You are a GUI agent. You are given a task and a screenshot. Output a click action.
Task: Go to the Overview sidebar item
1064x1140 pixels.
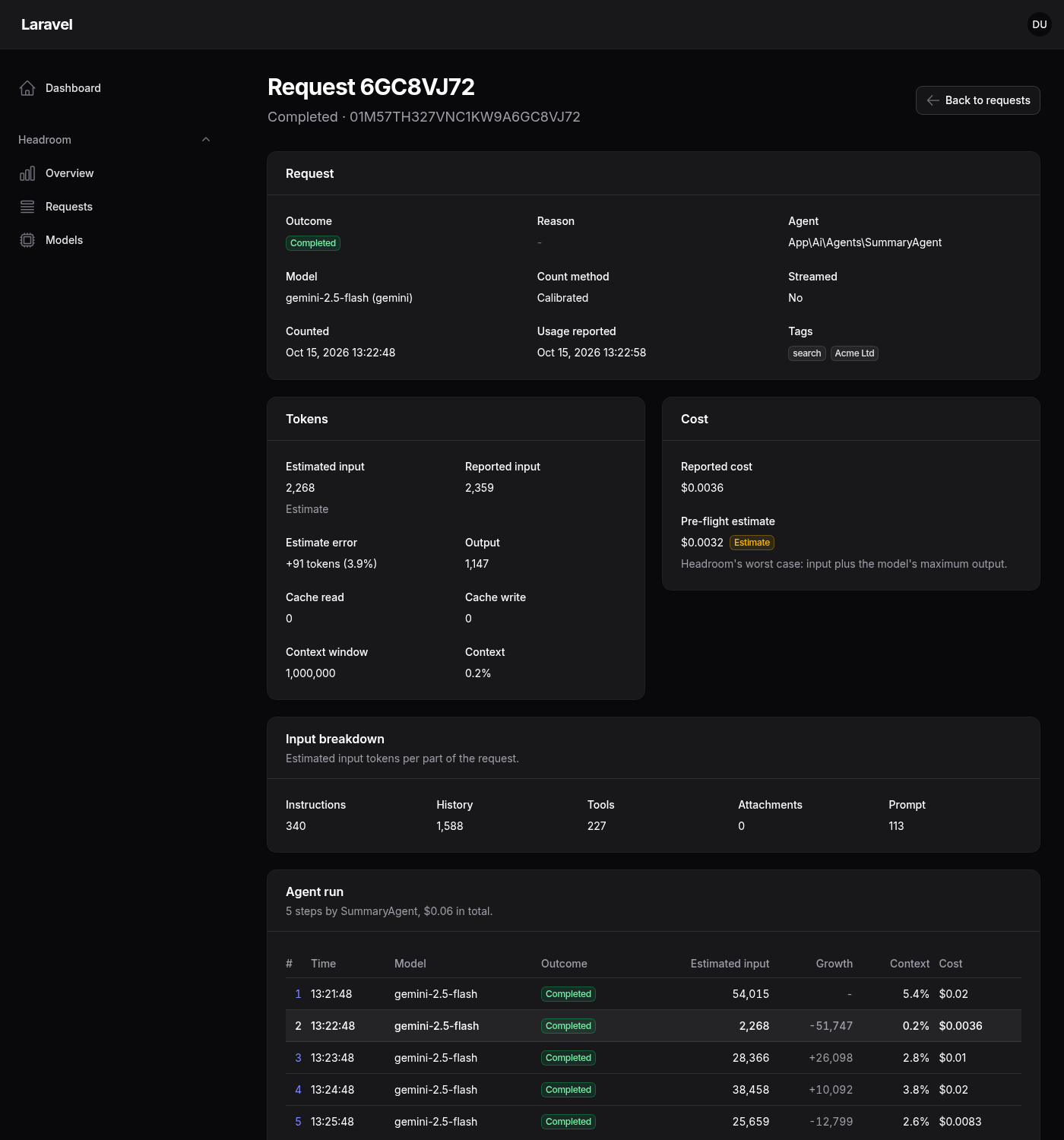[x=114, y=173]
